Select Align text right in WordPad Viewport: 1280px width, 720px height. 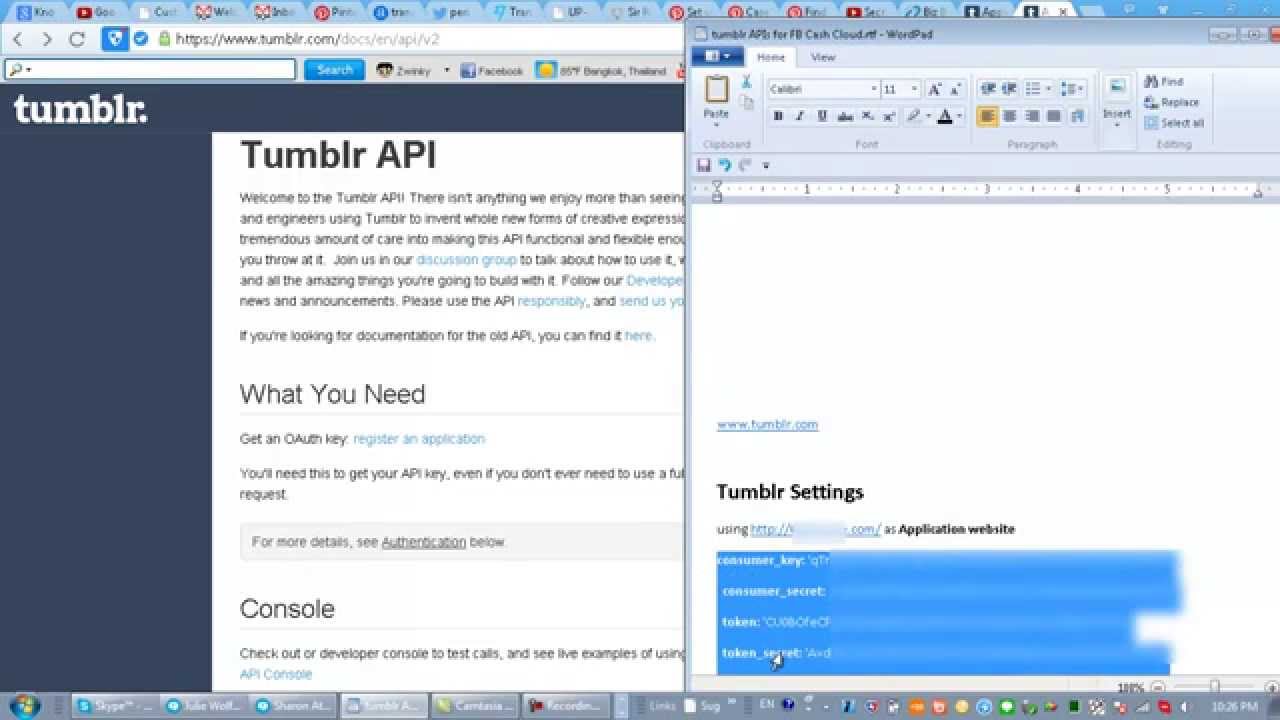click(x=1031, y=116)
